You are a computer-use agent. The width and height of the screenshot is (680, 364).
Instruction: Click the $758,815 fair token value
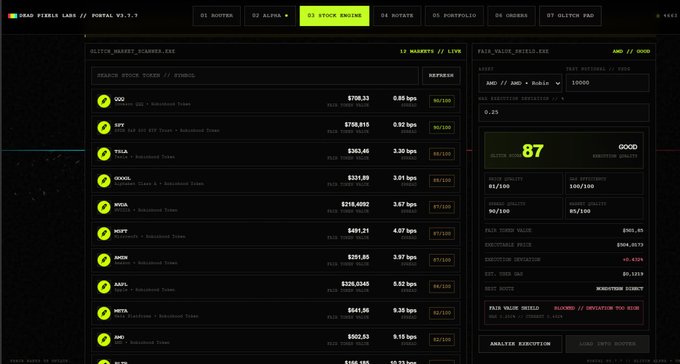[x=357, y=125]
